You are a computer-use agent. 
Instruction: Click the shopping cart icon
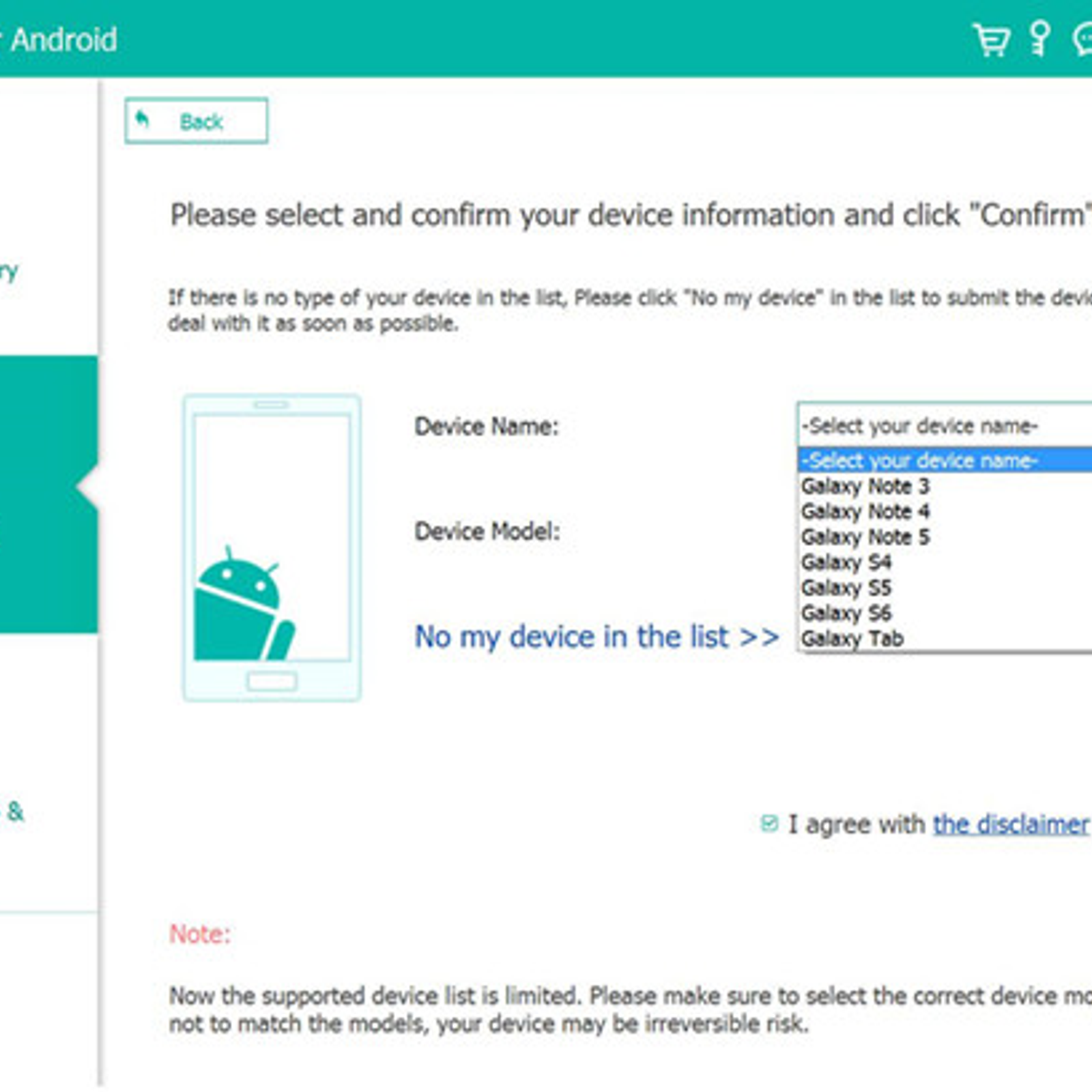point(991,40)
